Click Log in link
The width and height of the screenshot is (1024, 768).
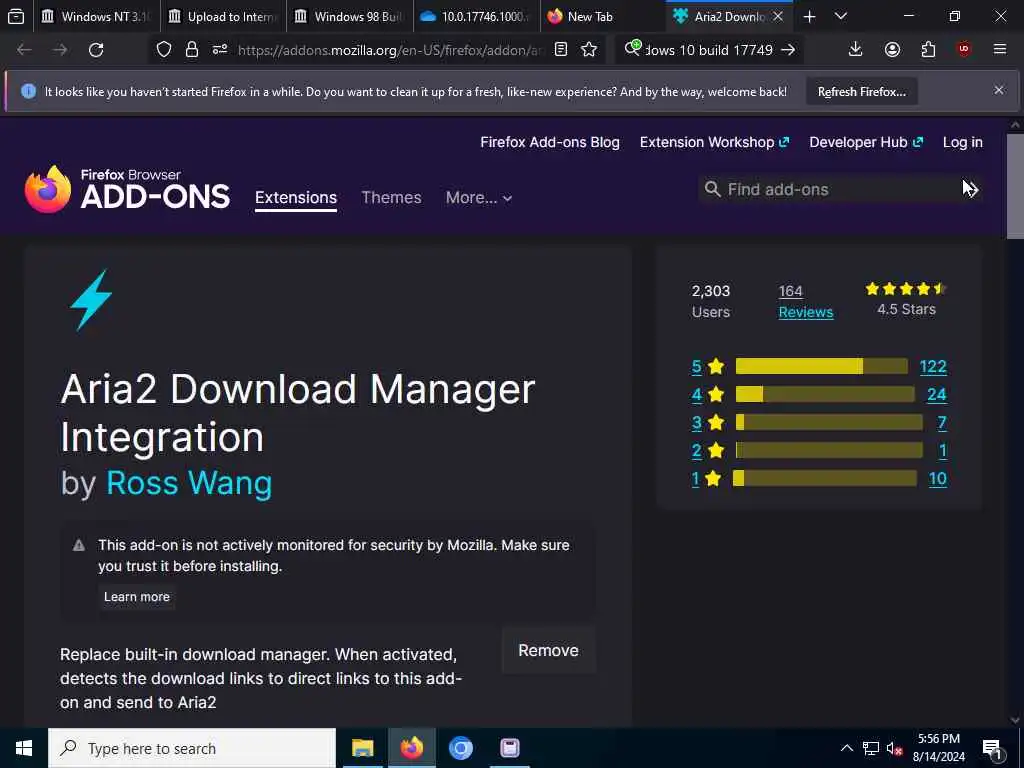click(x=963, y=142)
